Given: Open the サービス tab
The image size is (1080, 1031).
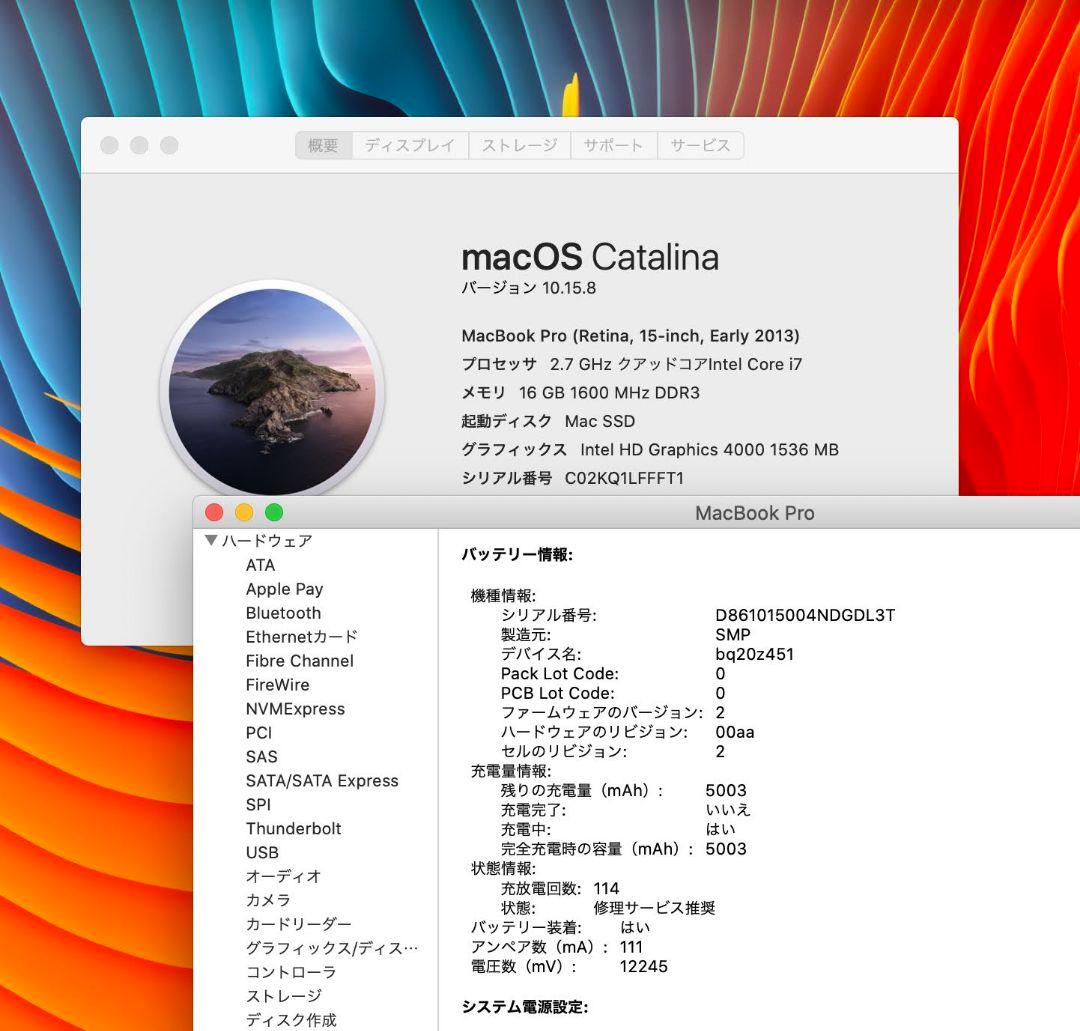Looking at the screenshot, I should [x=700, y=145].
